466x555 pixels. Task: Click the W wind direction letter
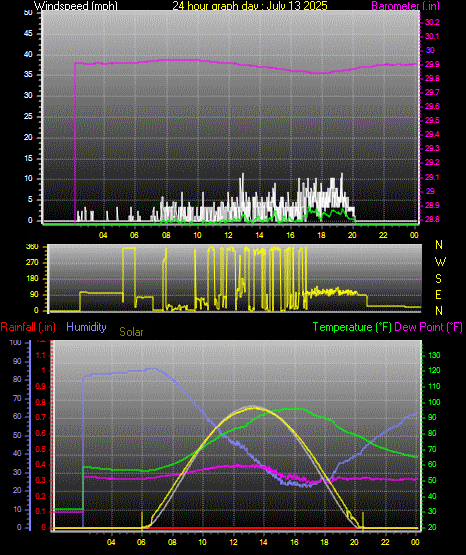440,262
